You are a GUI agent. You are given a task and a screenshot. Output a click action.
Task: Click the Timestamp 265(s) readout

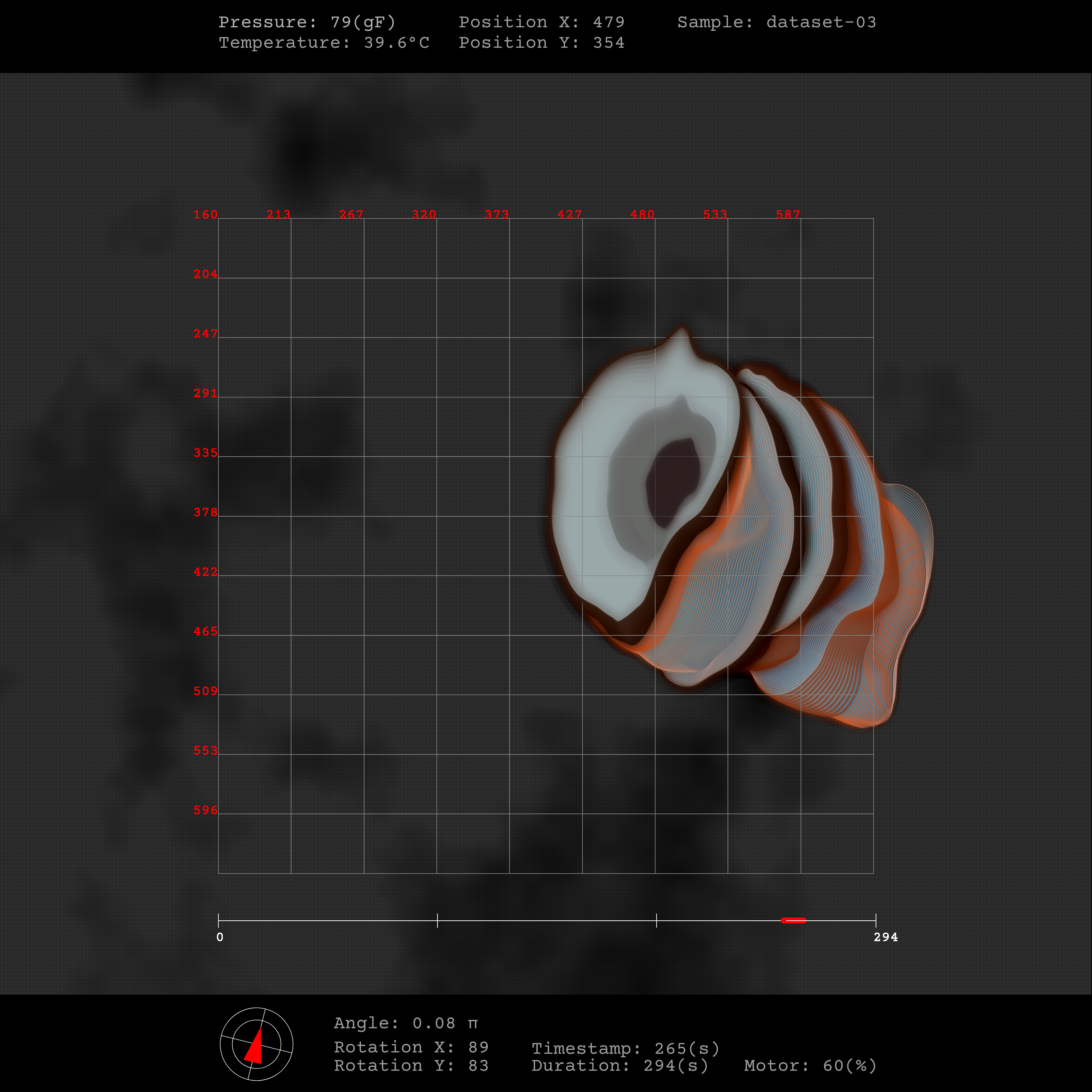coord(625,1048)
